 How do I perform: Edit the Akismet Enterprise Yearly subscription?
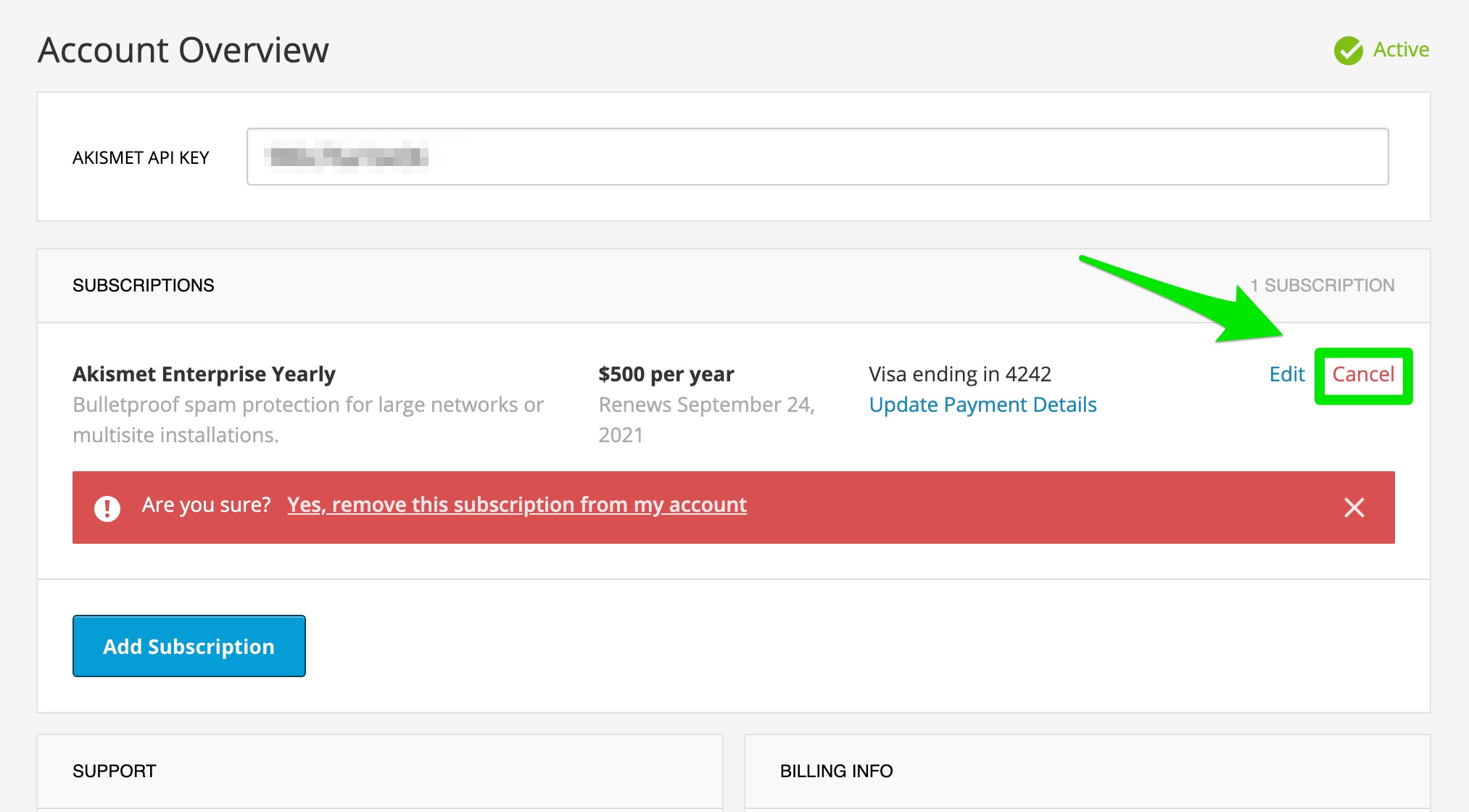point(1286,375)
